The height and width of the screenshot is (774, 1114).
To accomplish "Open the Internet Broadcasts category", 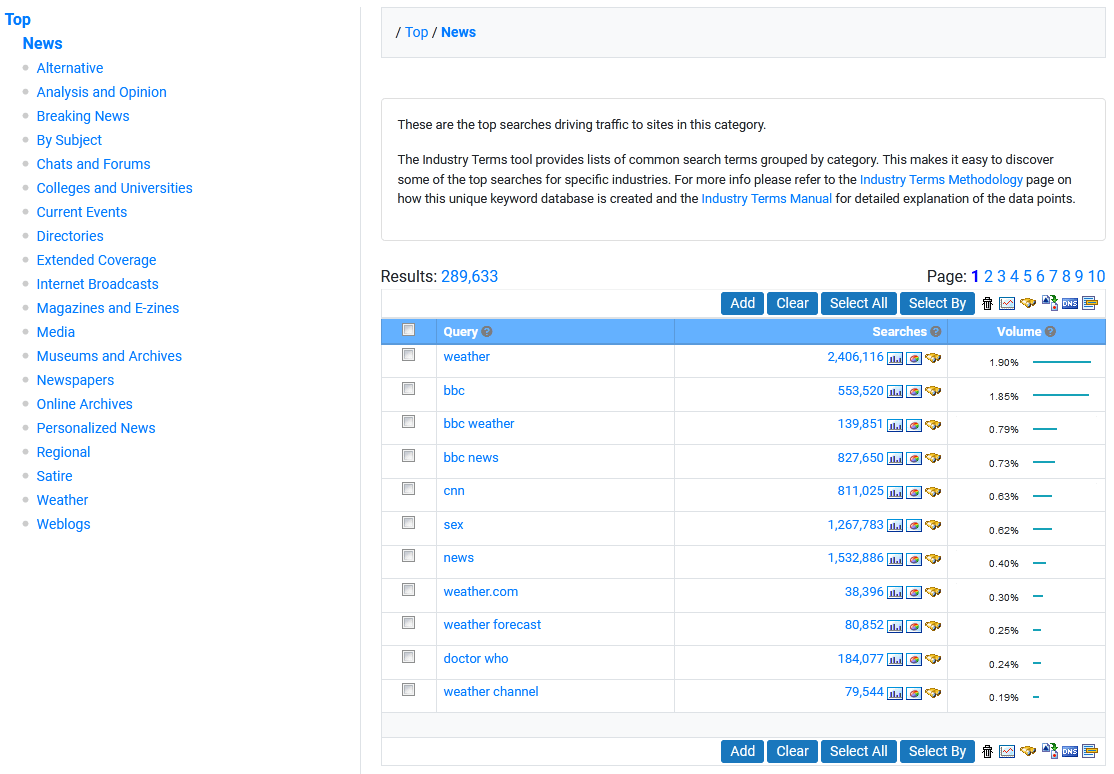I will pos(97,284).
